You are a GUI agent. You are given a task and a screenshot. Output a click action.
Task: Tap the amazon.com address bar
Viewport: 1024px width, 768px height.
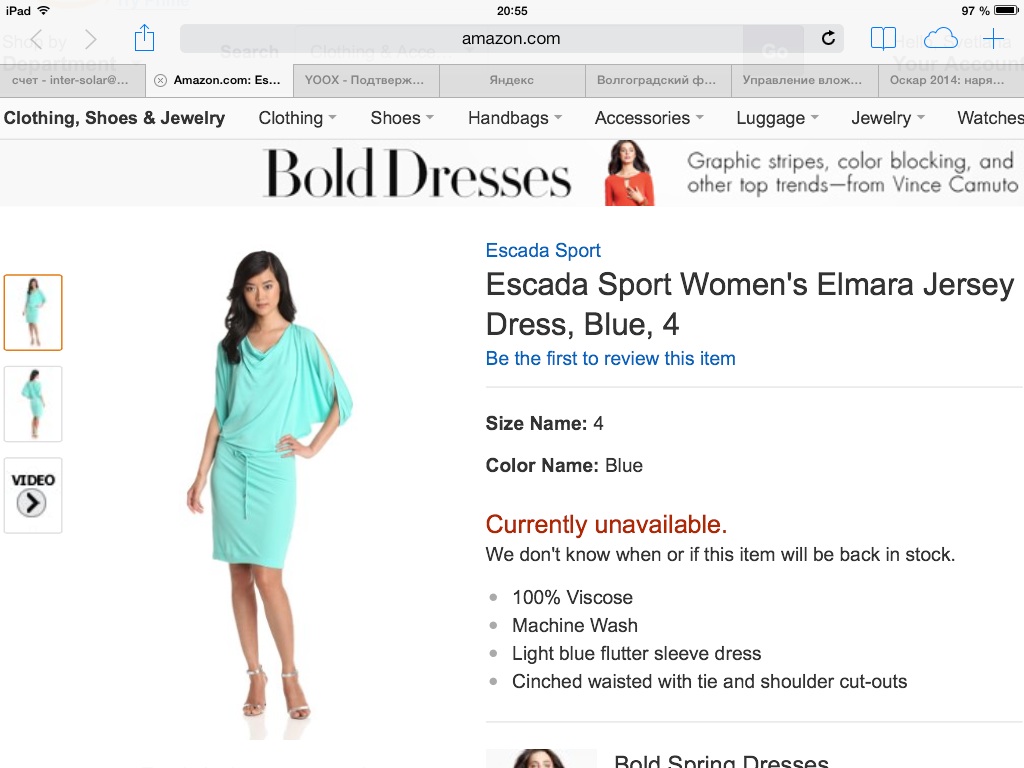click(x=511, y=39)
